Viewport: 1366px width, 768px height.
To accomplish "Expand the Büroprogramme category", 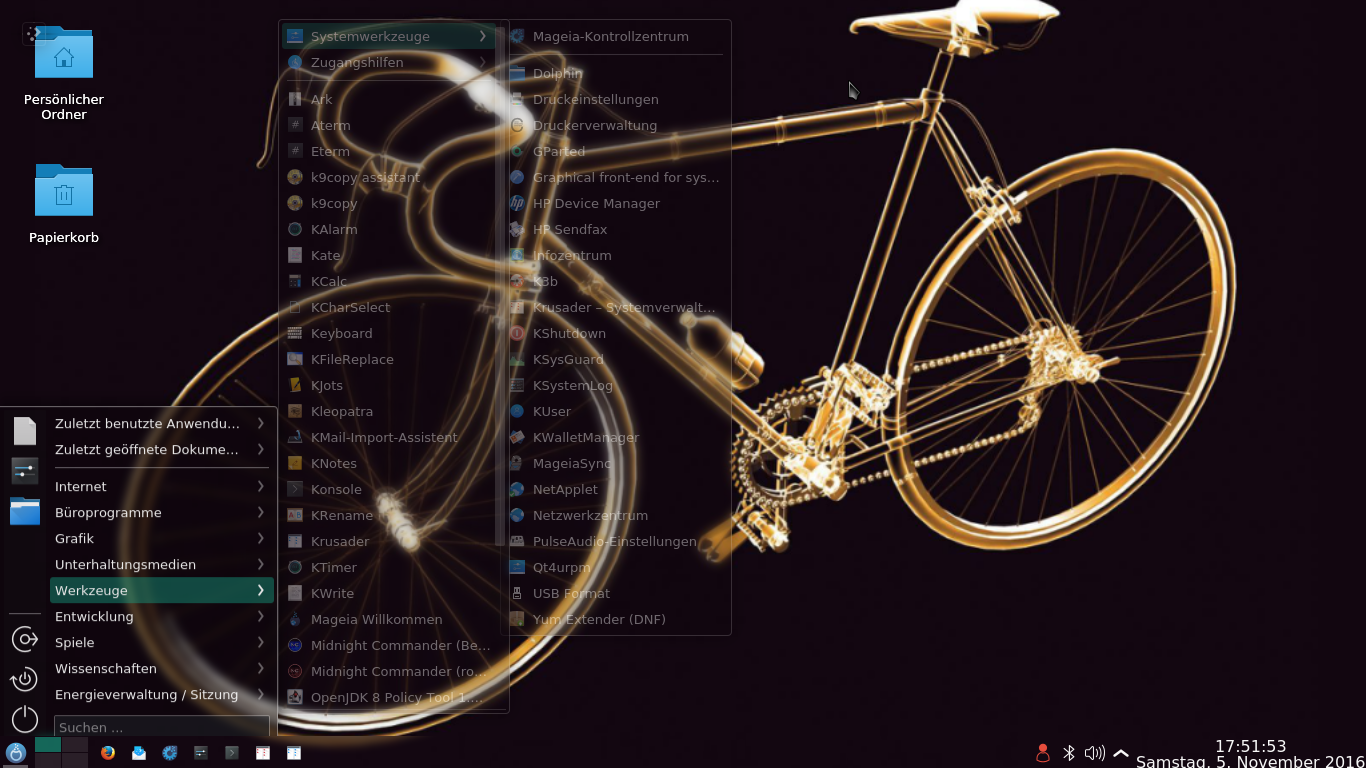I will coord(162,512).
